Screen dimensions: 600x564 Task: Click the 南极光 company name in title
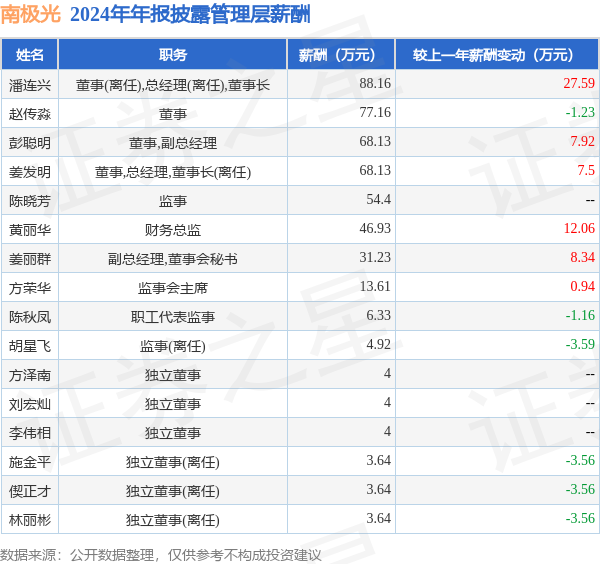coord(31,15)
